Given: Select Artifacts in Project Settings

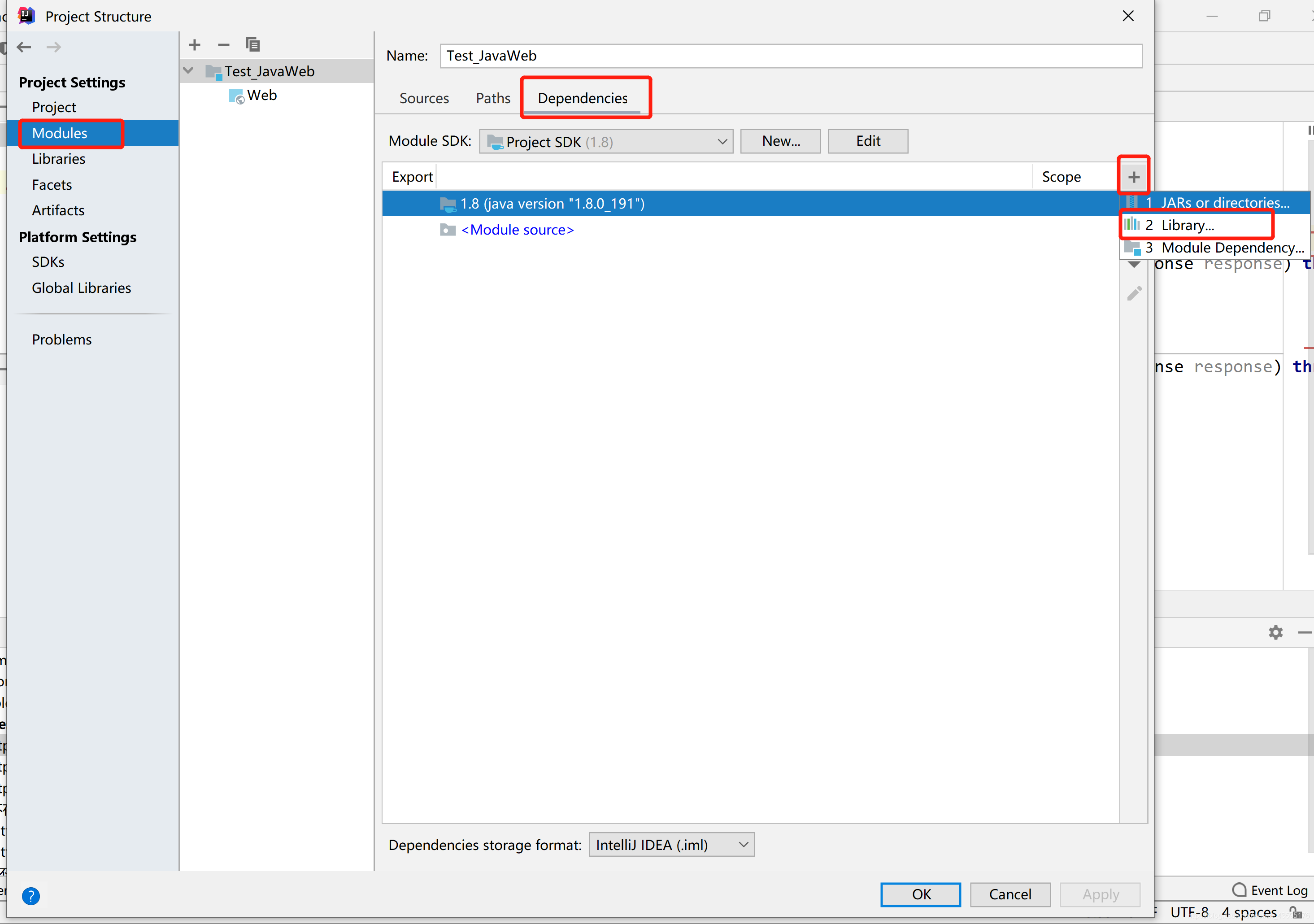Looking at the screenshot, I should 58,210.
